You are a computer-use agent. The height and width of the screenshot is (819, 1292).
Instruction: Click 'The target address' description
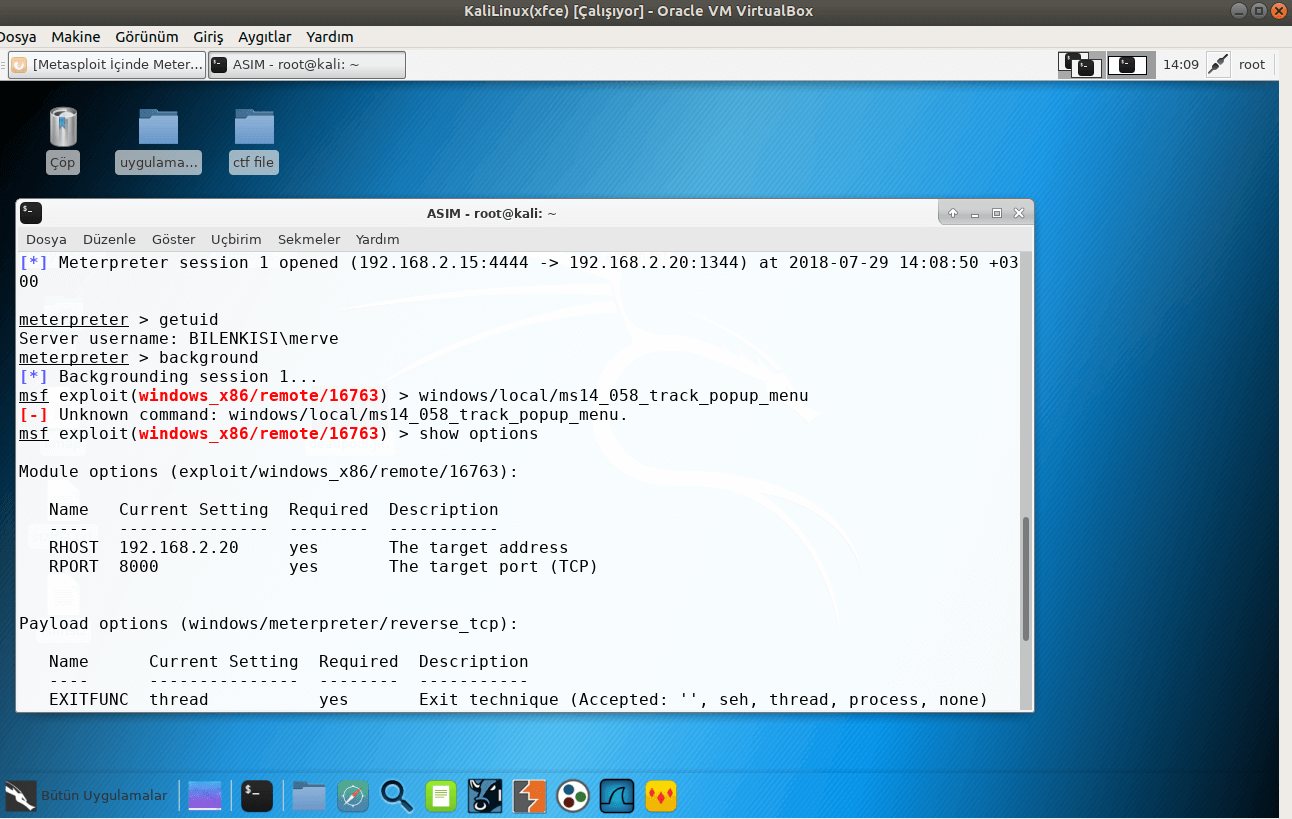point(478,548)
